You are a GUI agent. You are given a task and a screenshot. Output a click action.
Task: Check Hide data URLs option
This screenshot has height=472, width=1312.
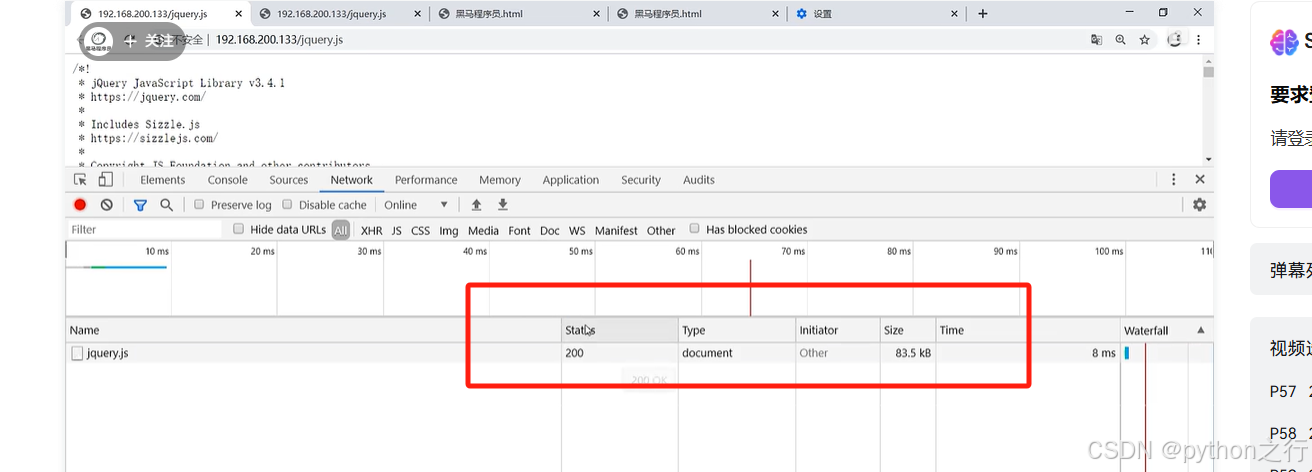(239, 229)
